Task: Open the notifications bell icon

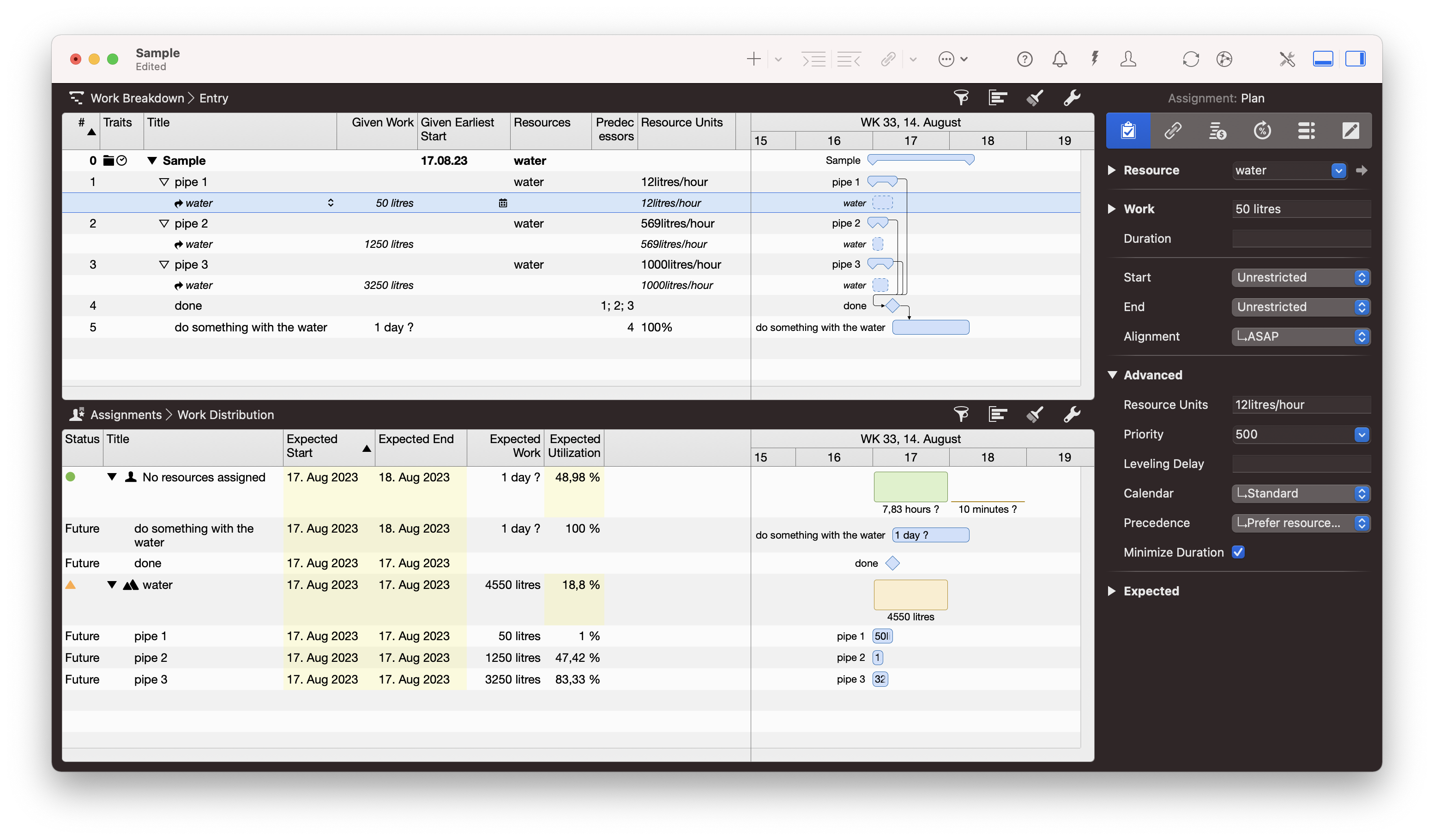Action: 1059,59
